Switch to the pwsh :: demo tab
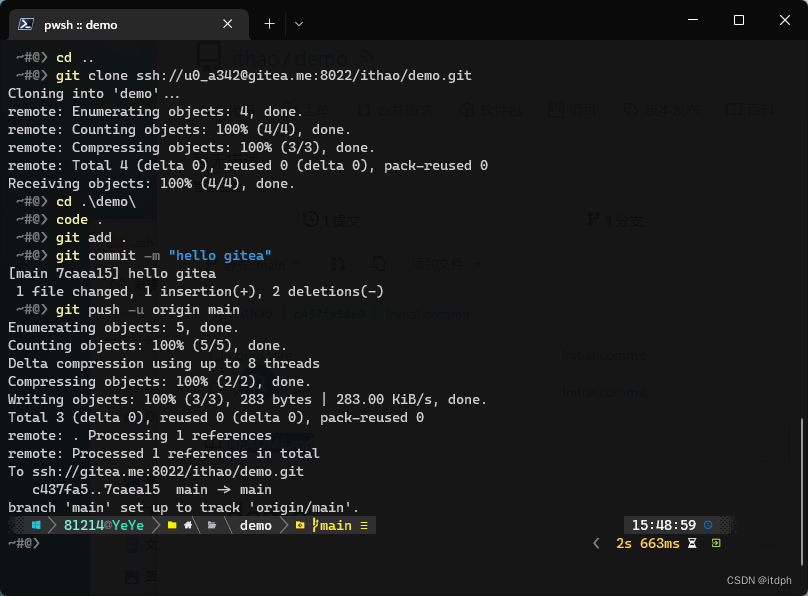 (120, 24)
